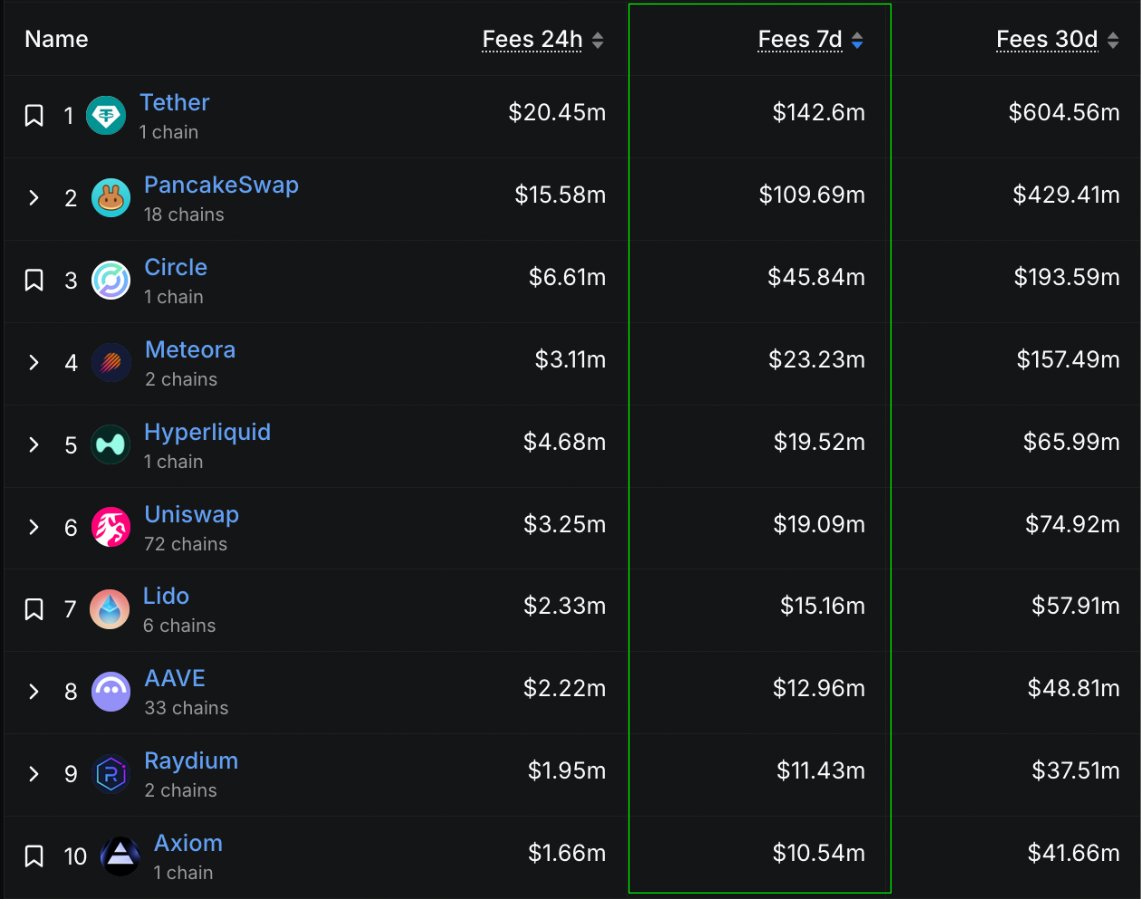Select PancakeSwap's $109.69m 7d fees cell

pos(812,194)
